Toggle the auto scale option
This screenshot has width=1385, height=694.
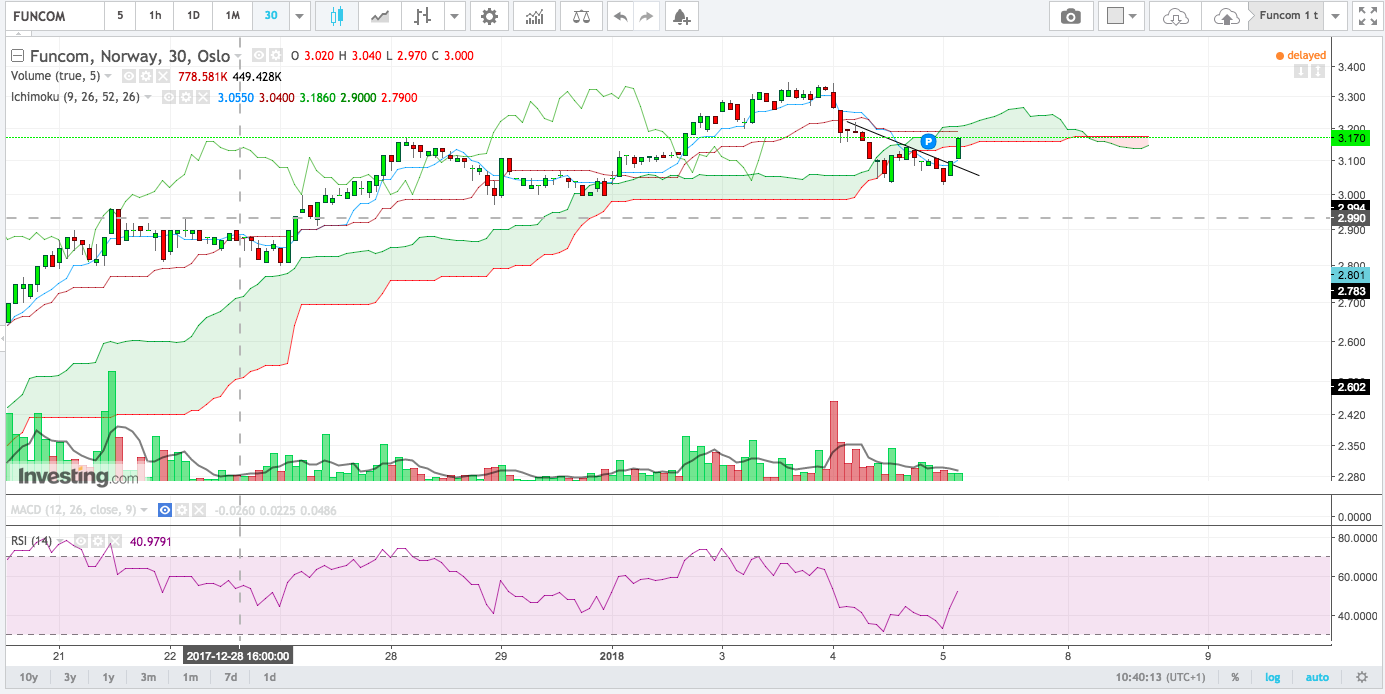point(1318,677)
